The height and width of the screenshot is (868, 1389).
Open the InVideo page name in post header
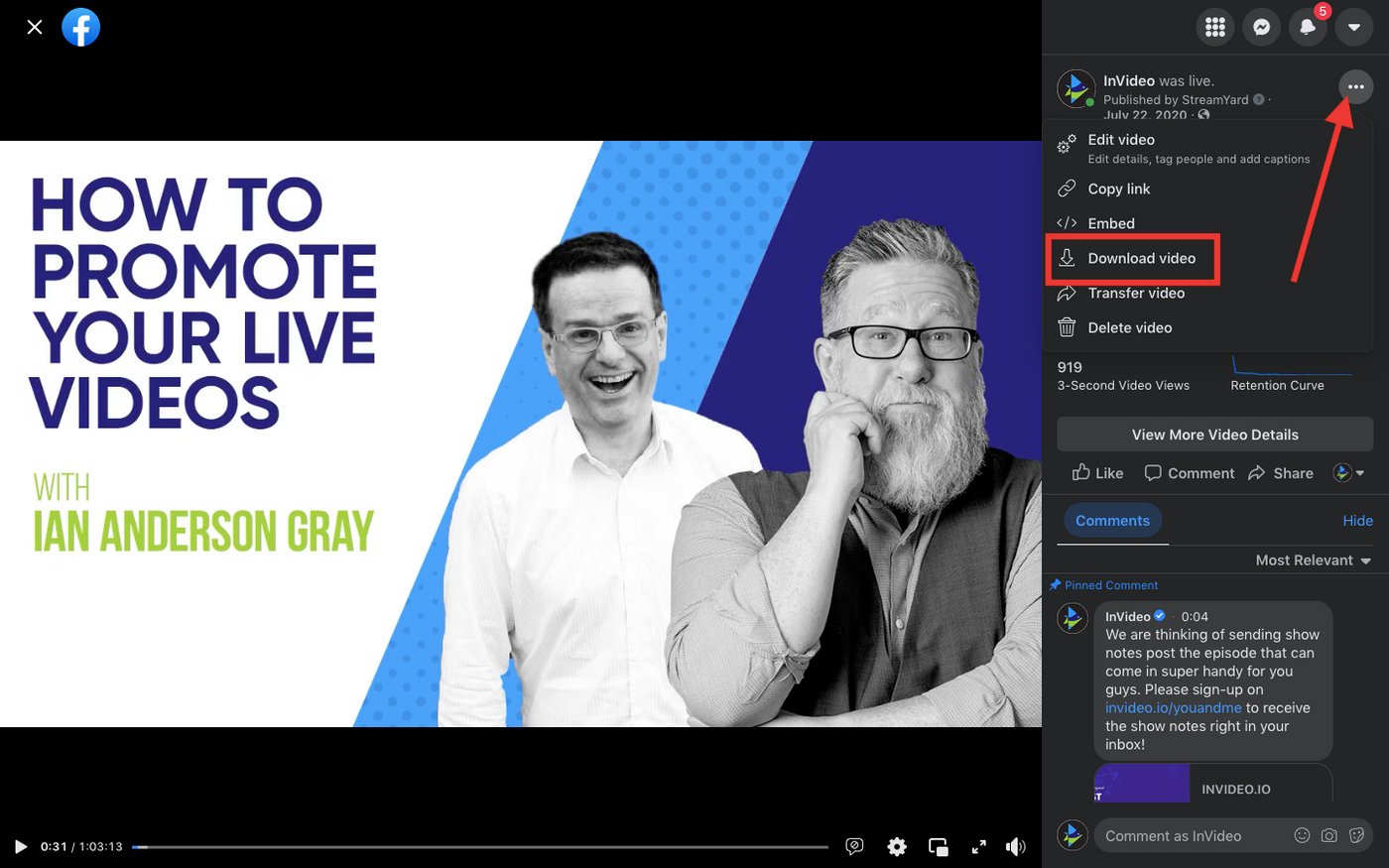coord(1129,80)
